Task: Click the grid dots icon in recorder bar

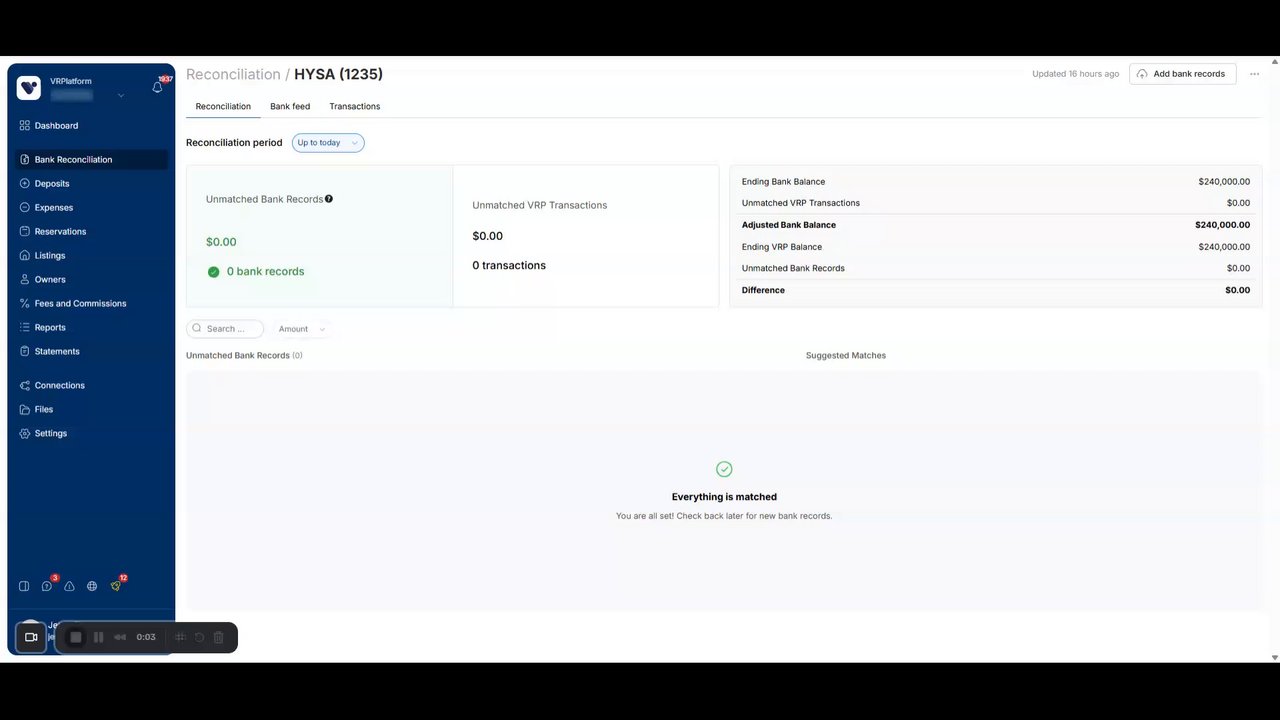Action: click(181, 637)
